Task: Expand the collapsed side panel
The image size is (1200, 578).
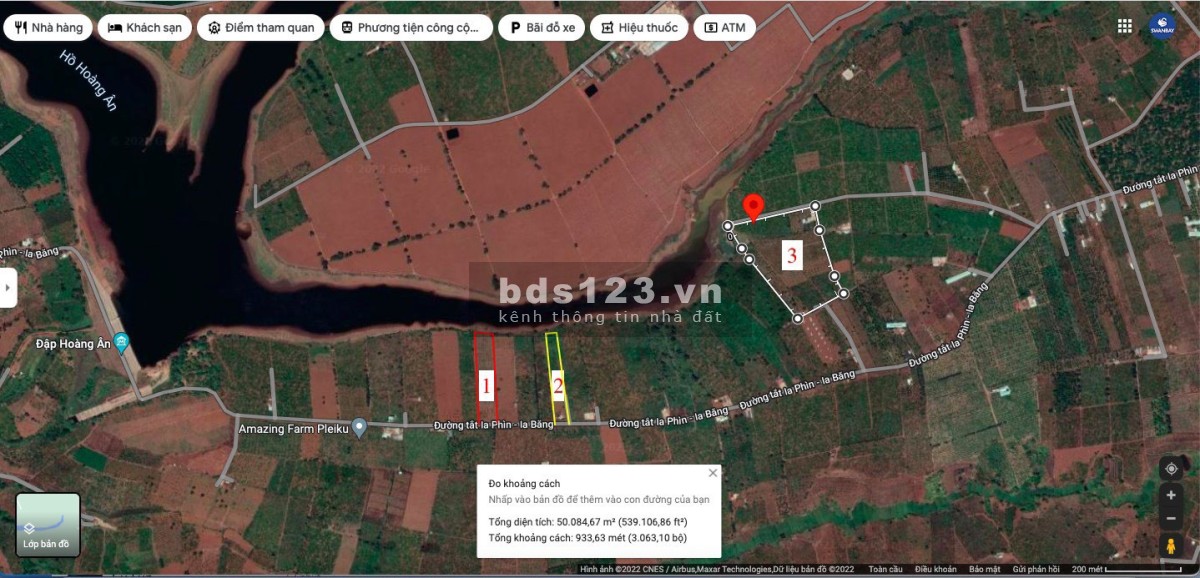Action: coord(8,288)
